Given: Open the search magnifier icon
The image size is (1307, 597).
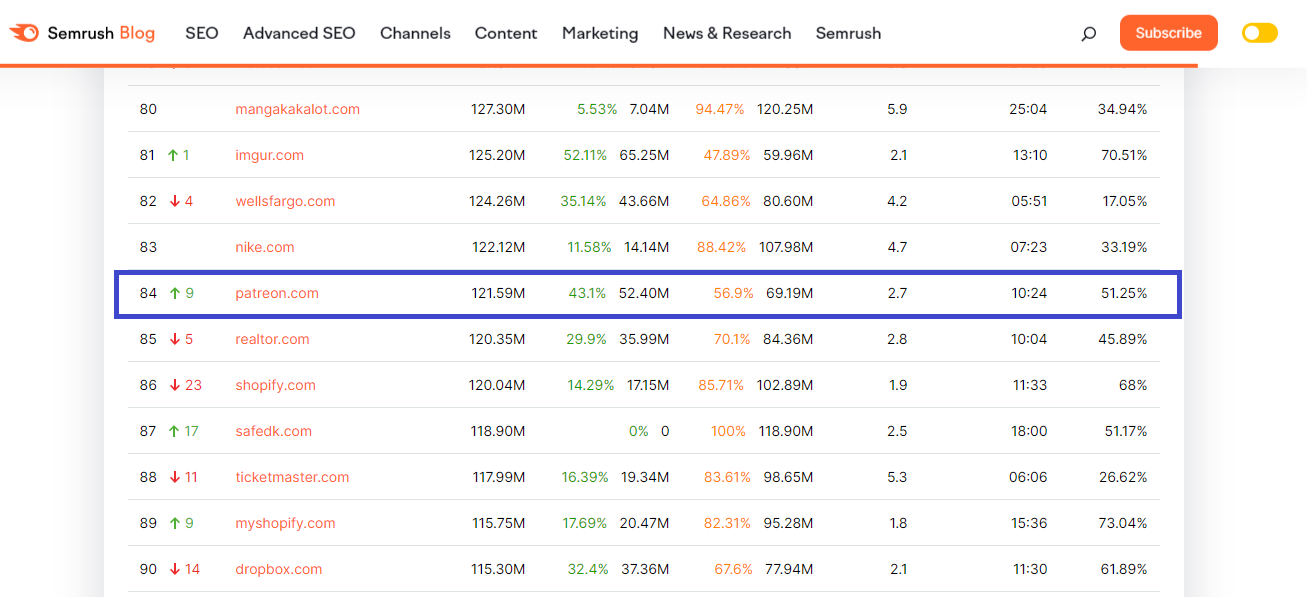Looking at the screenshot, I should point(1088,33).
